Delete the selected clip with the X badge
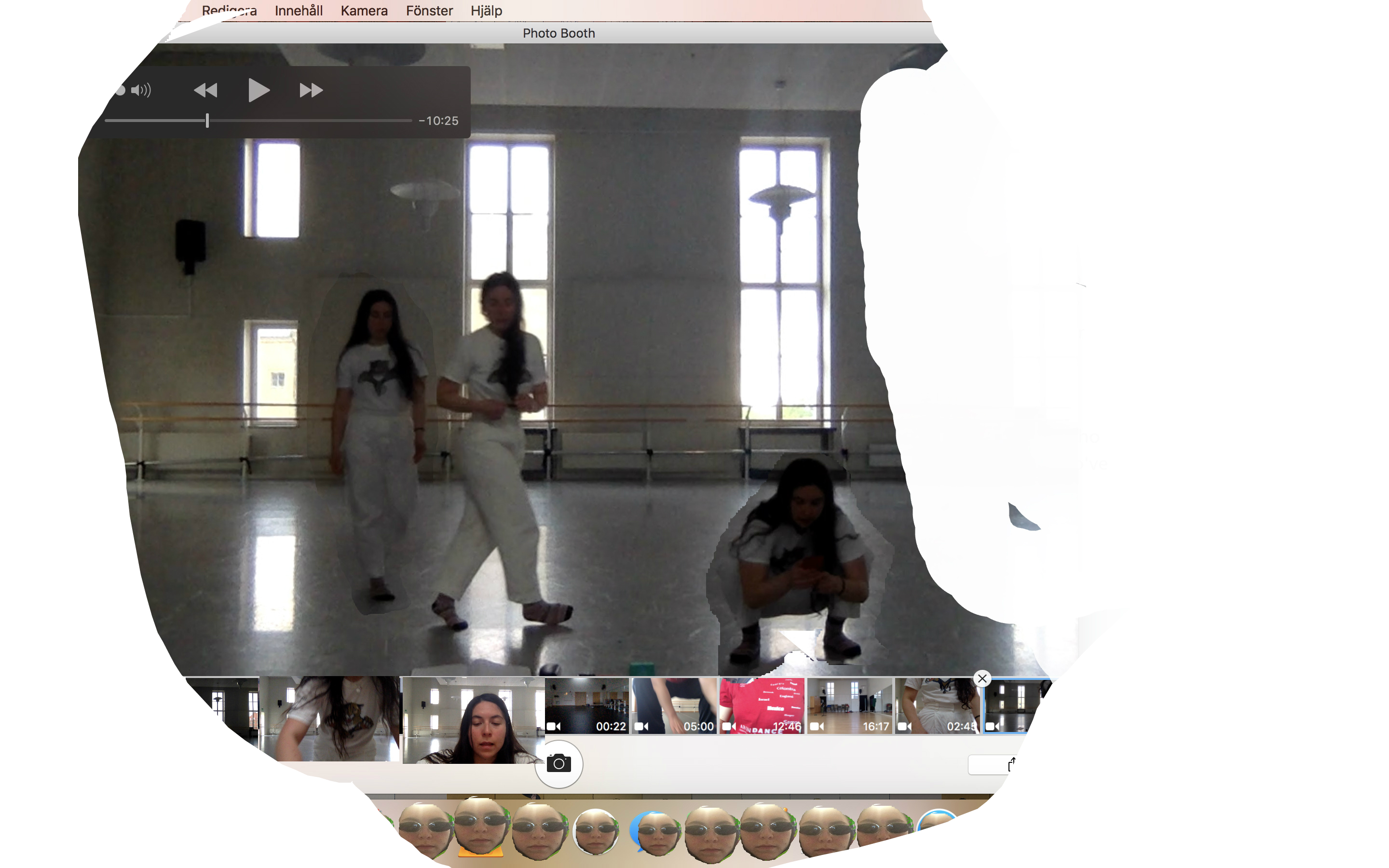 (982, 678)
